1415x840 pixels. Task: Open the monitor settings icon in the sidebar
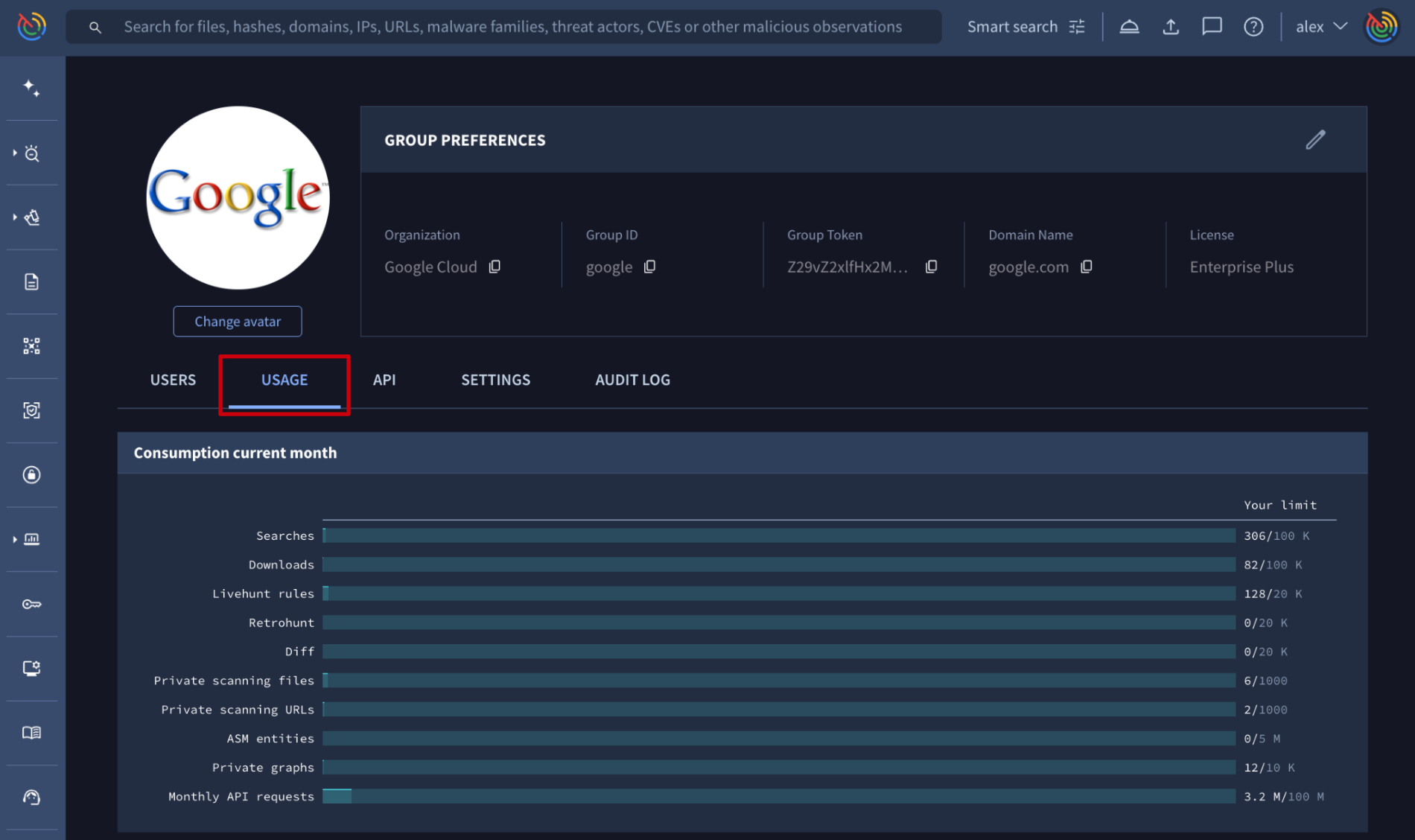tap(31, 668)
